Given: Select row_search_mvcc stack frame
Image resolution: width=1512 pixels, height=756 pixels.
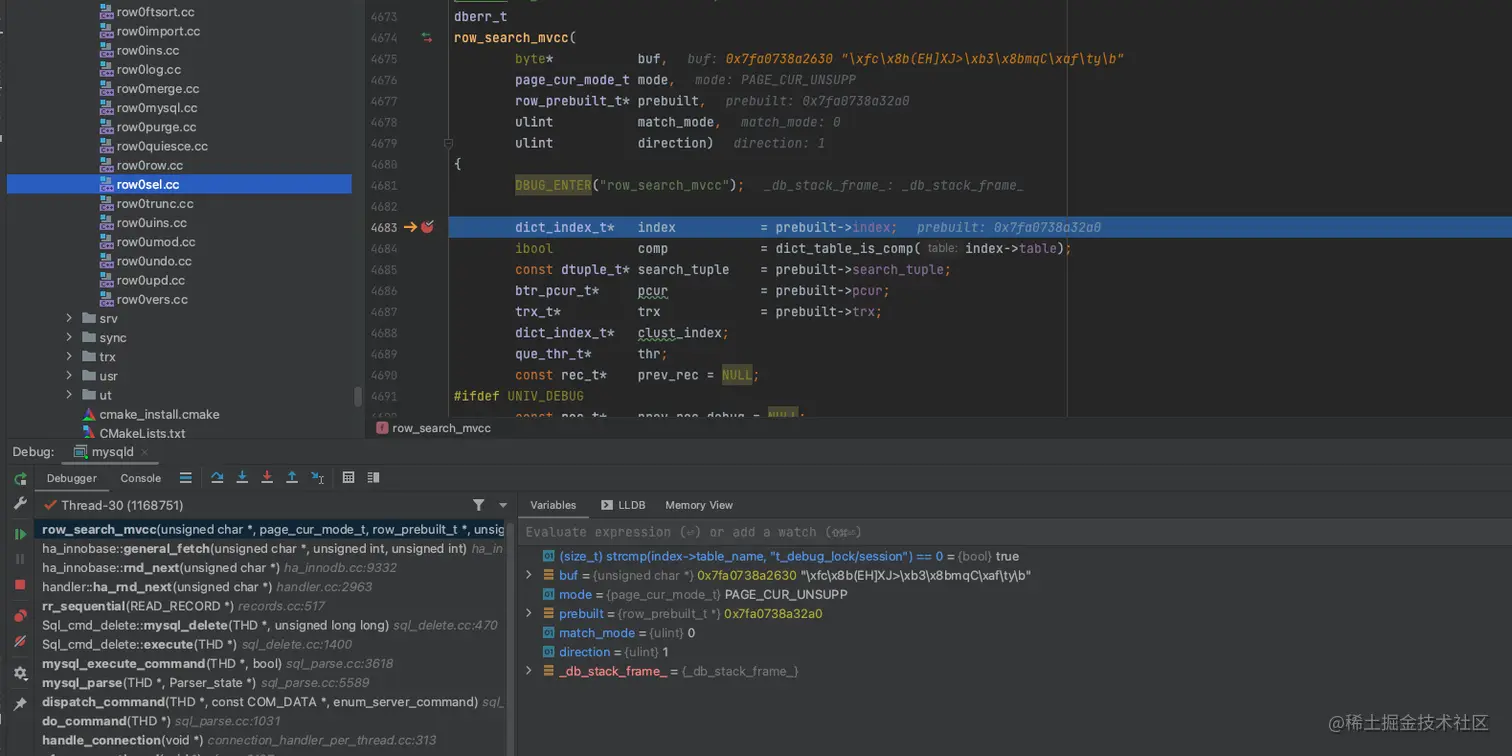Looking at the screenshot, I should 272,529.
